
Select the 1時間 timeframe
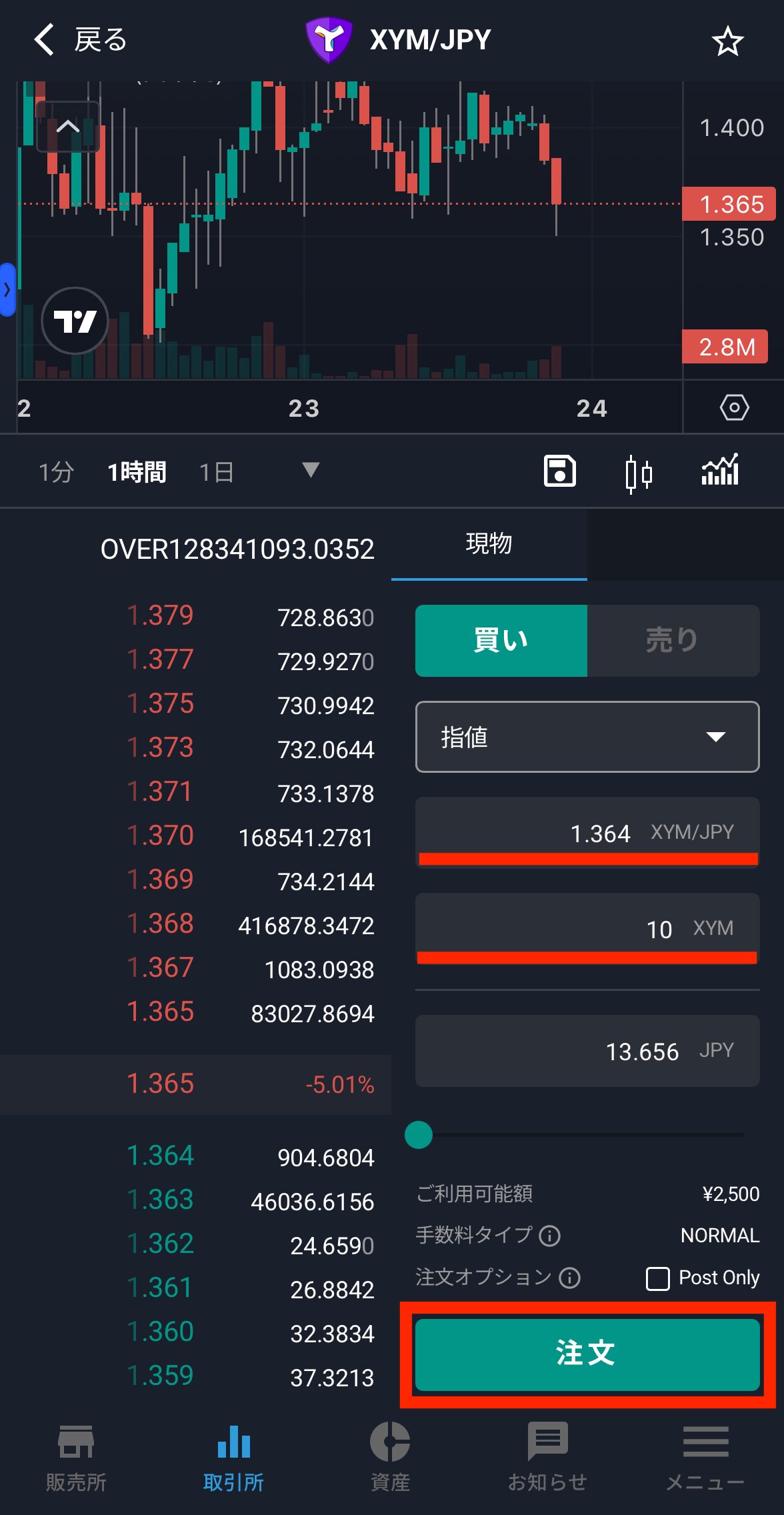[x=137, y=472]
